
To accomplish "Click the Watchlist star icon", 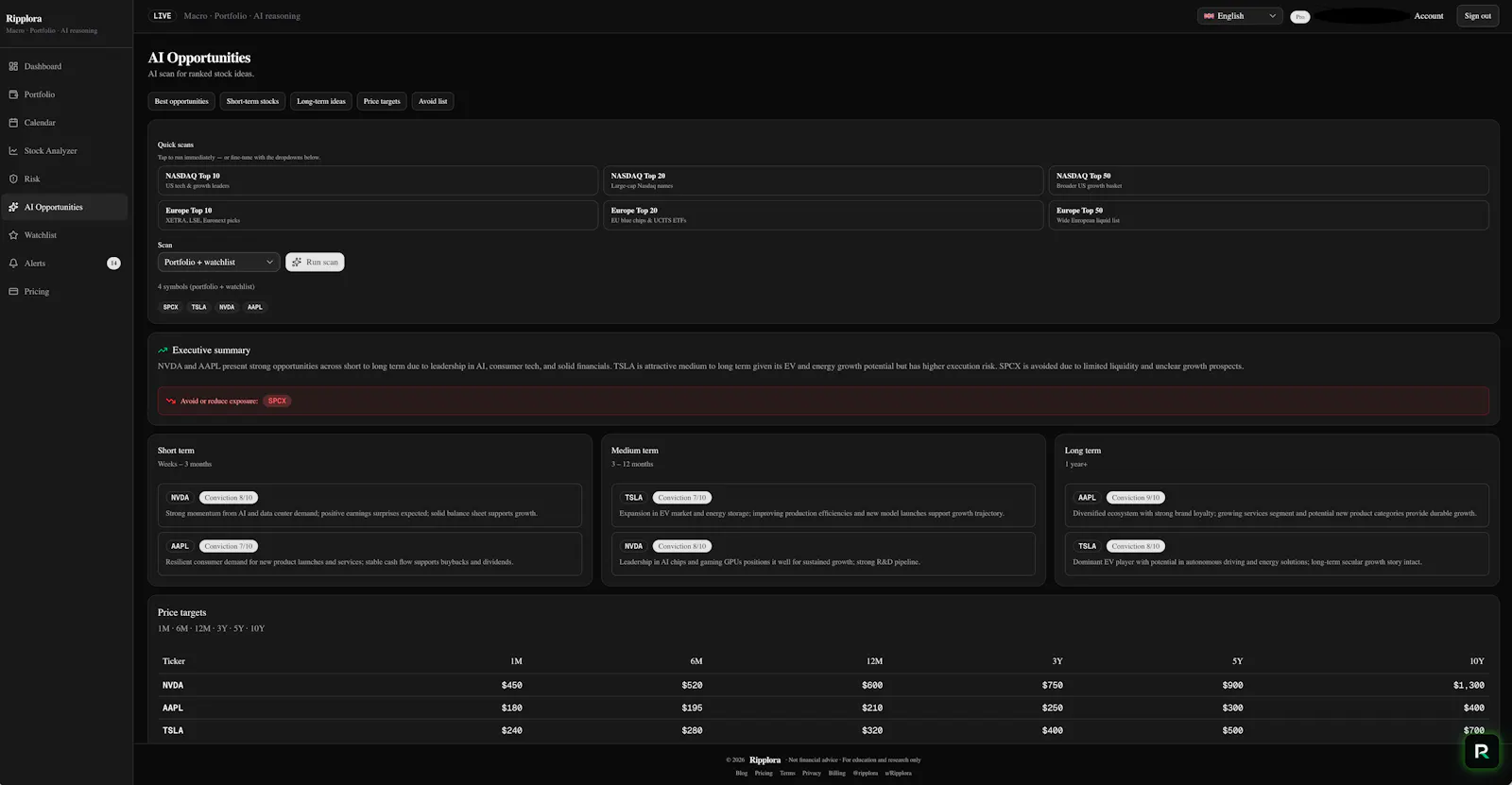I will [13, 235].
